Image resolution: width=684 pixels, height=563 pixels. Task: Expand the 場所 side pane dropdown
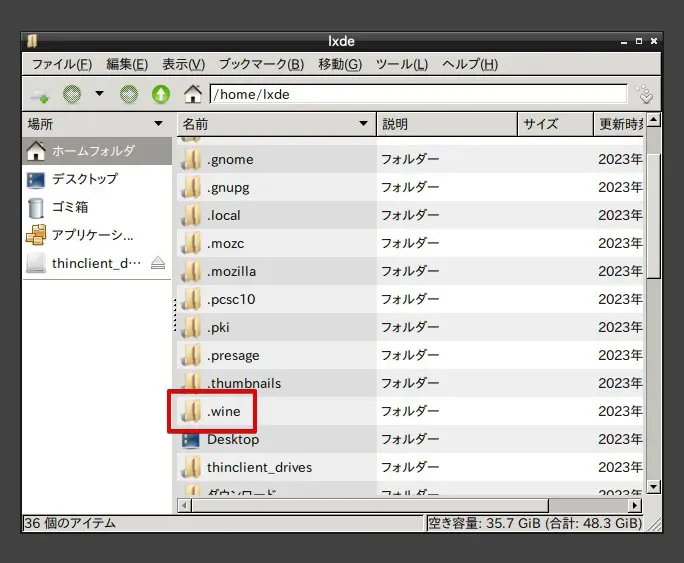158,124
